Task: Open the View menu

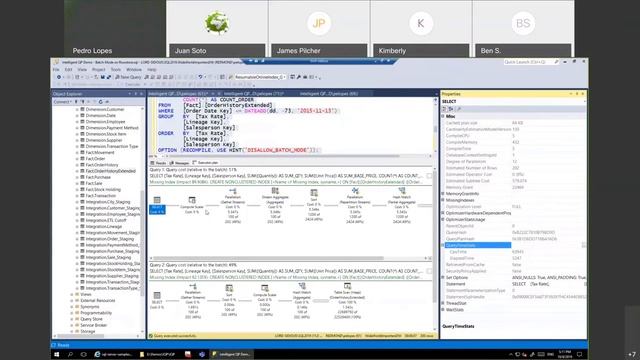Action: click(82, 70)
